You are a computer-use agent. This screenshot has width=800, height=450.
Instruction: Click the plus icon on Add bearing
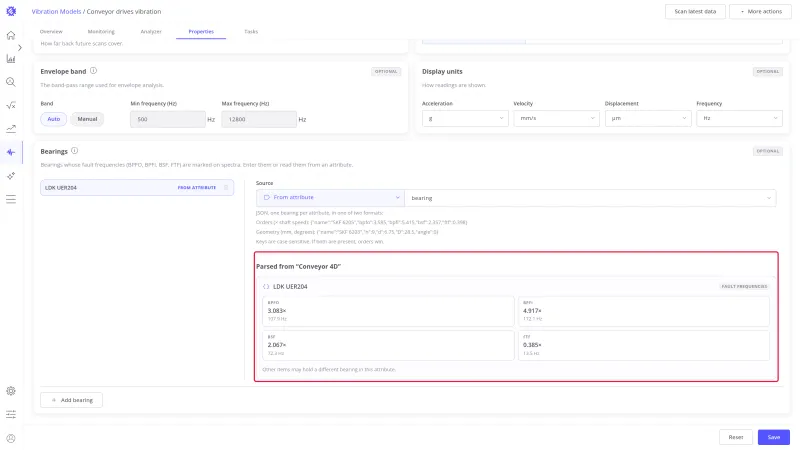(54, 400)
